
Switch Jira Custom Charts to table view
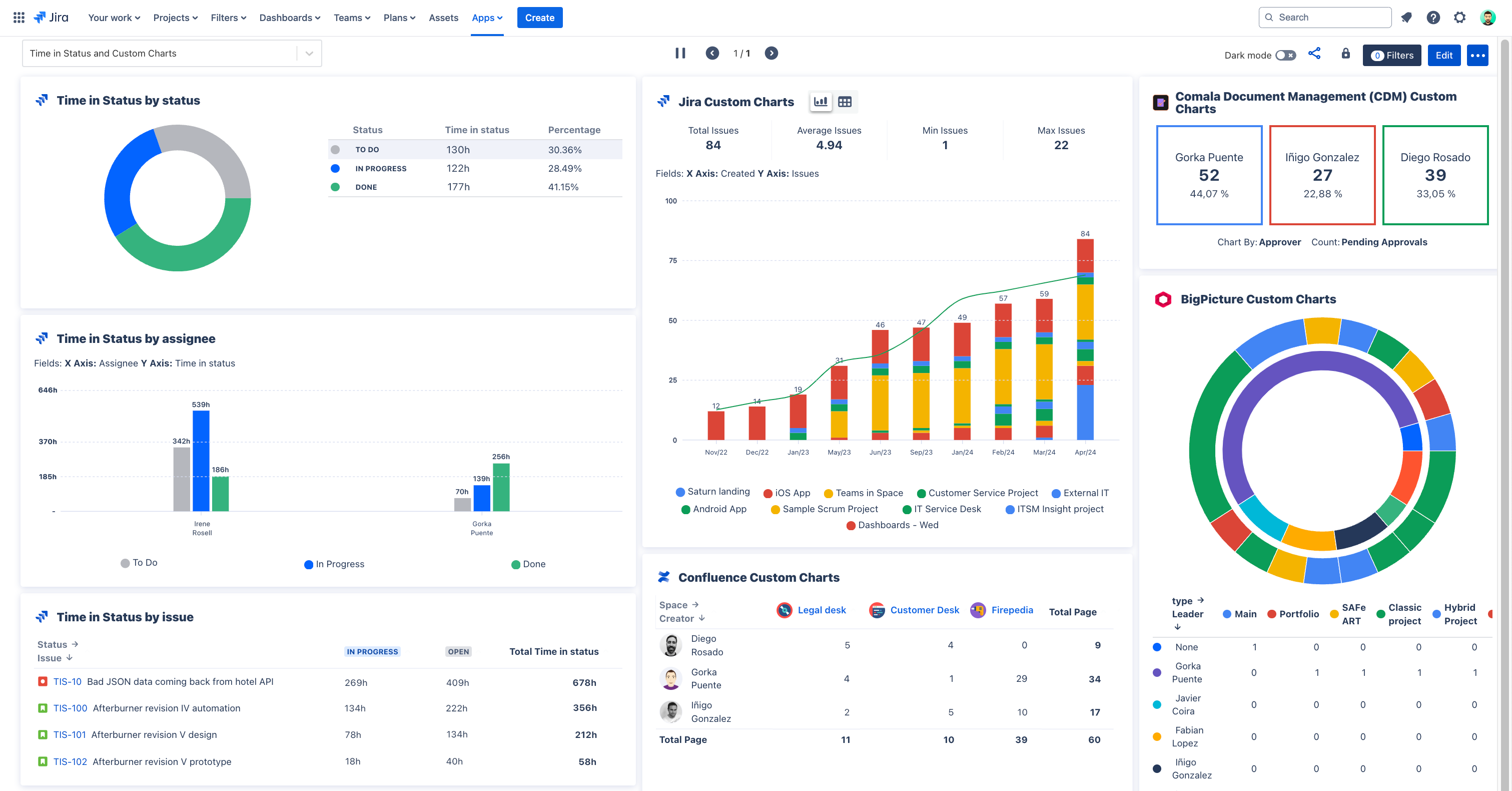(845, 102)
